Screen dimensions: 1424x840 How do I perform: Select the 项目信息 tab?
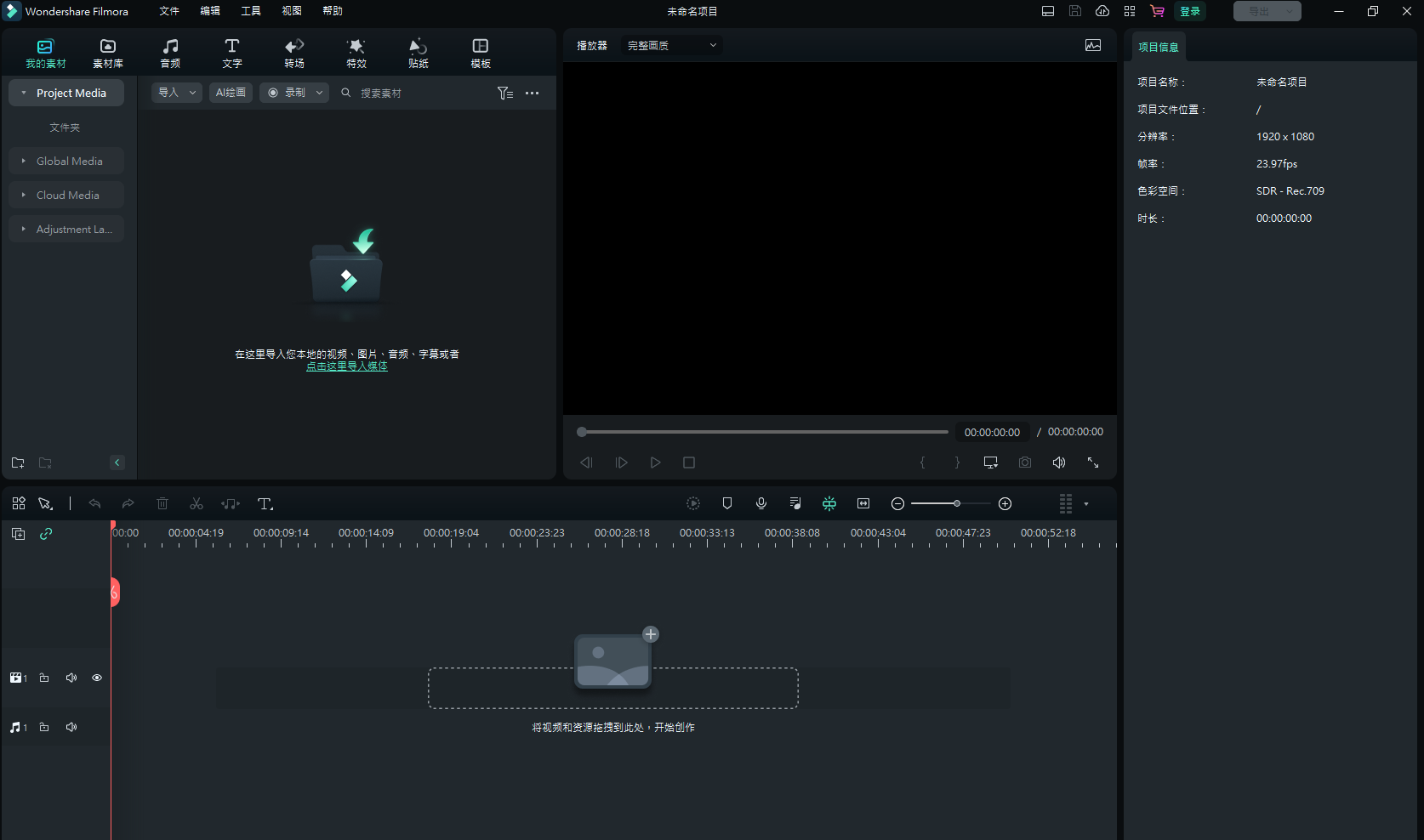(1159, 47)
